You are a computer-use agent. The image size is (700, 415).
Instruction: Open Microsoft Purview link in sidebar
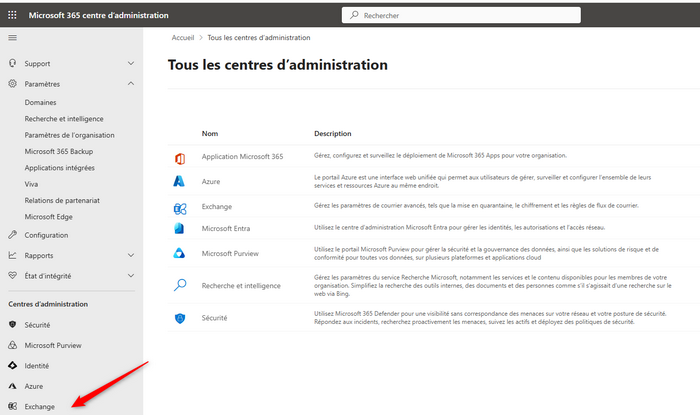(53, 345)
